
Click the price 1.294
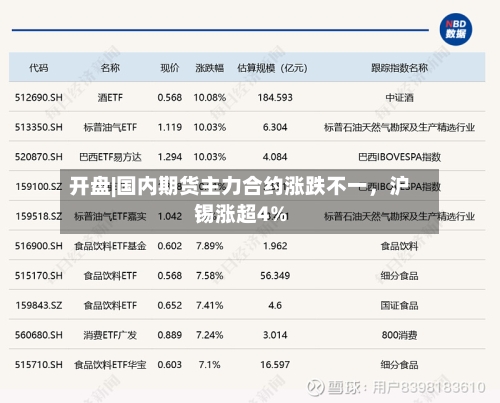tap(170, 157)
